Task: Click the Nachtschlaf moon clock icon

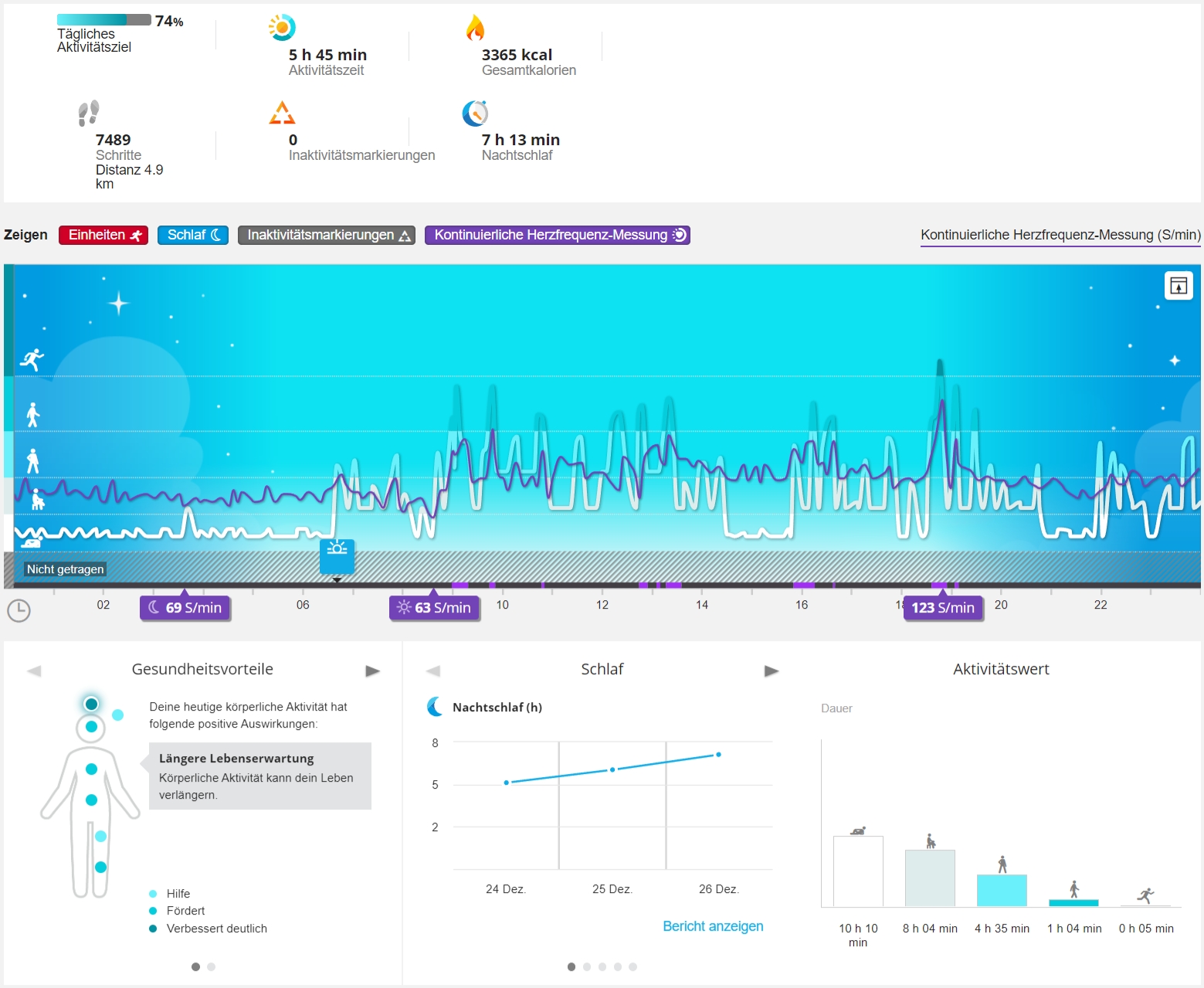Action: (475, 114)
